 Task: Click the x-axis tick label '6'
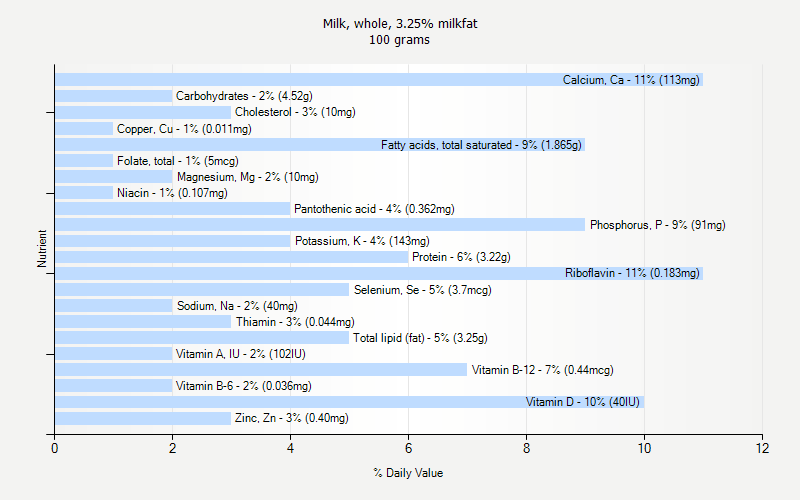[x=408, y=448]
